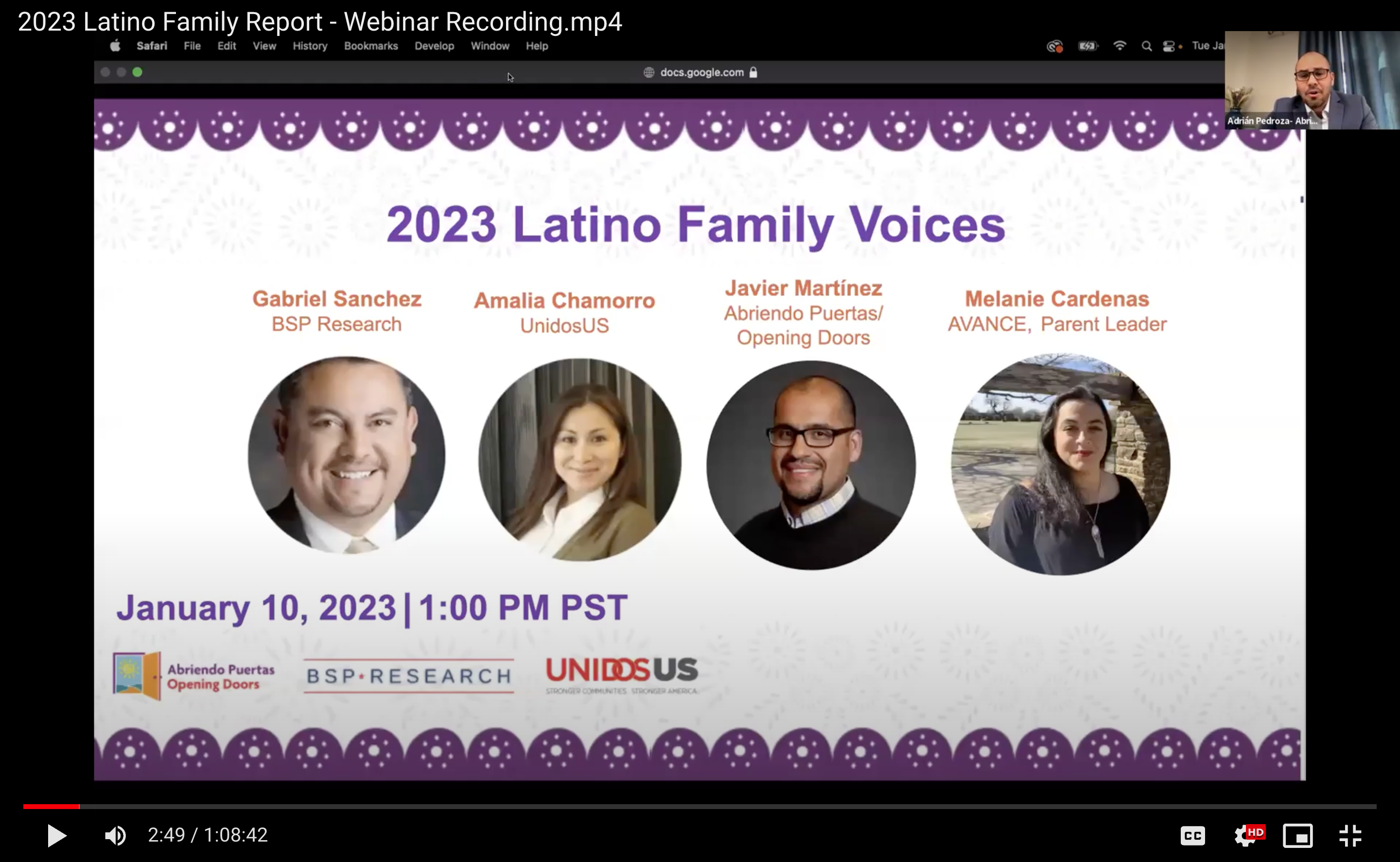Open Spotlight search magnifier icon

1146,46
